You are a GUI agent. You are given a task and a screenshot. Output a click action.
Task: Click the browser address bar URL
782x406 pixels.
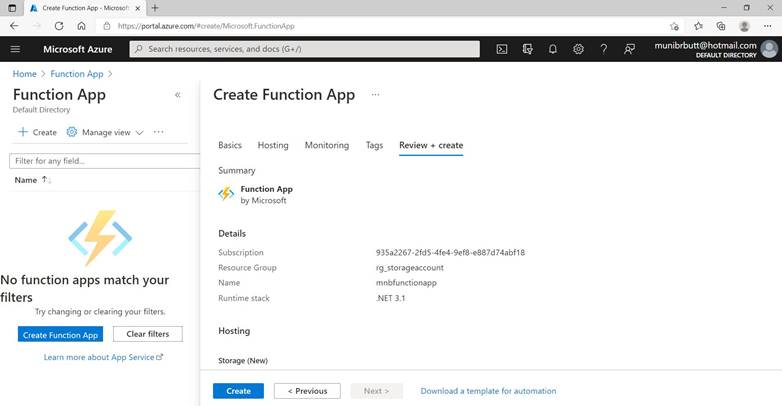pos(206,26)
